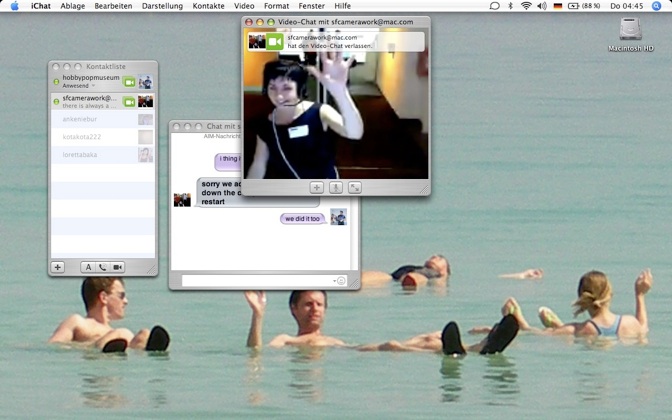This screenshot has height=420, width=672.
Task: Click the green camera icon beside sfcamerawork contact
Action: tap(129, 101)
